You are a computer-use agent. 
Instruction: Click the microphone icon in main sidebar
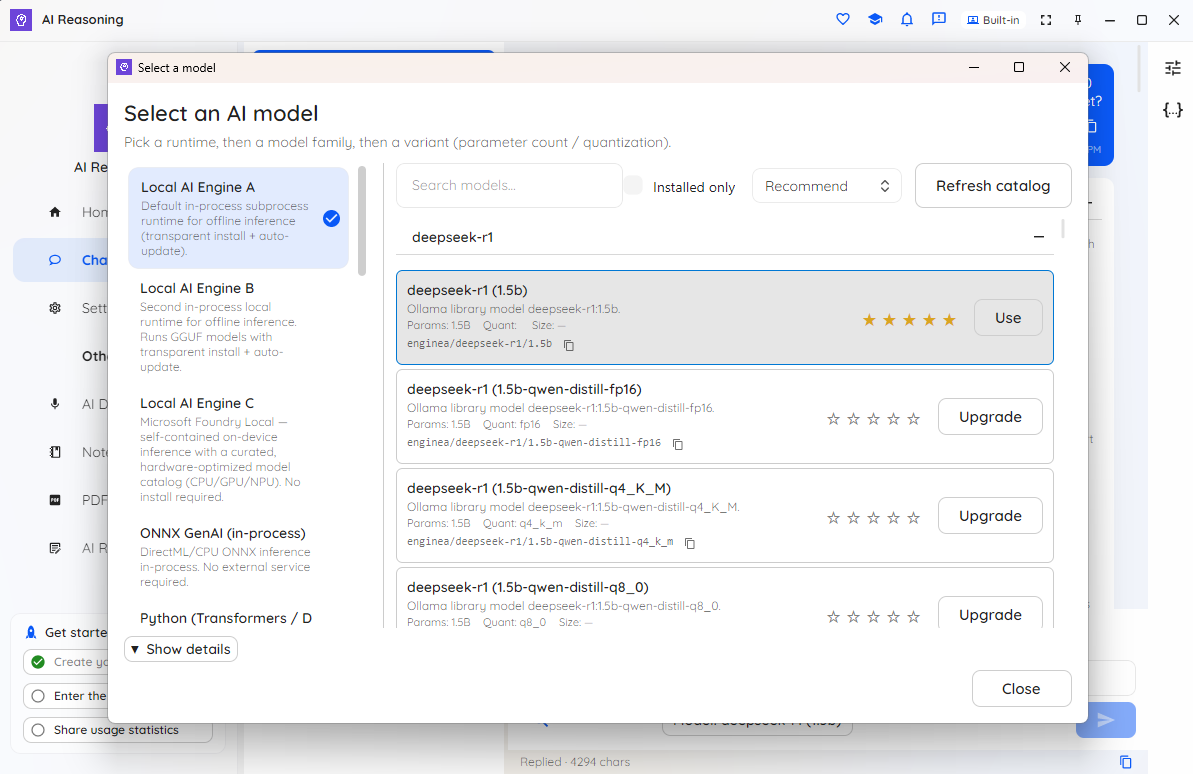[x=55, y=404]
